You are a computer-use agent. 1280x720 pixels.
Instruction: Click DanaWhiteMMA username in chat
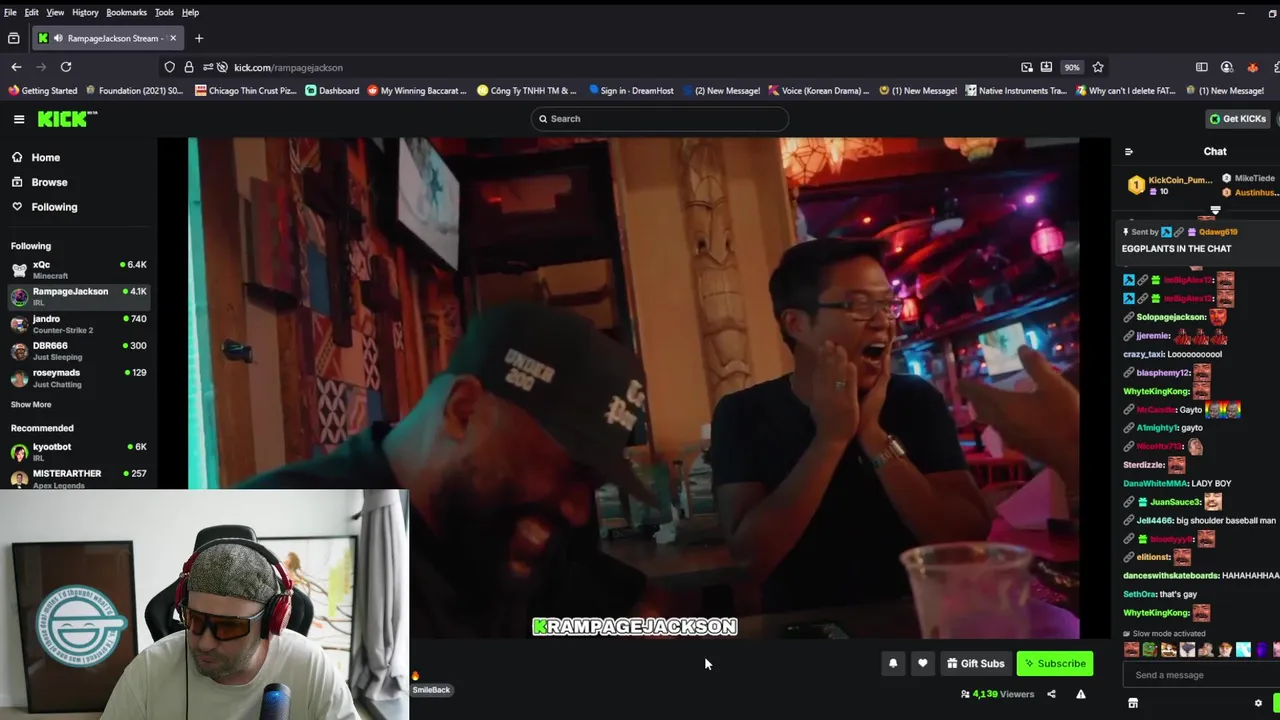[1155, 483]
